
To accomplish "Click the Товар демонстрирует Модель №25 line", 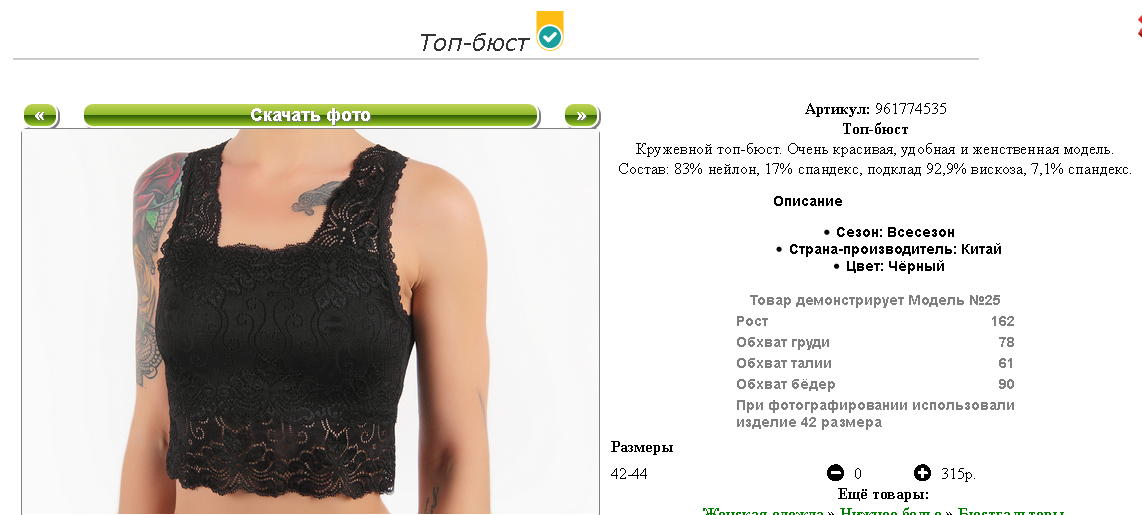I will 875,300.
